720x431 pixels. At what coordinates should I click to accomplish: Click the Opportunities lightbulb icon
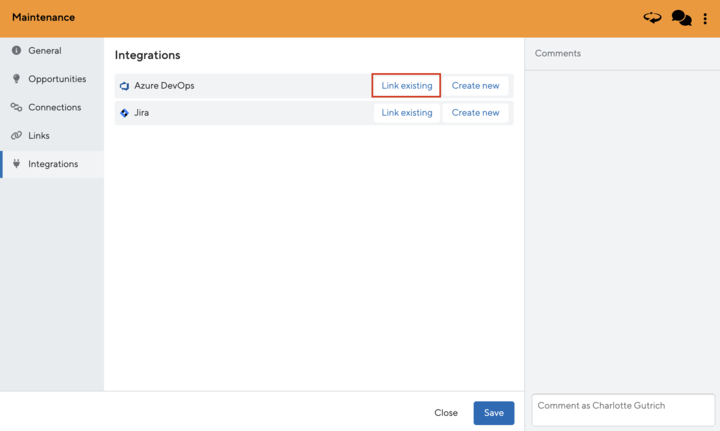(x=16, y=79)
